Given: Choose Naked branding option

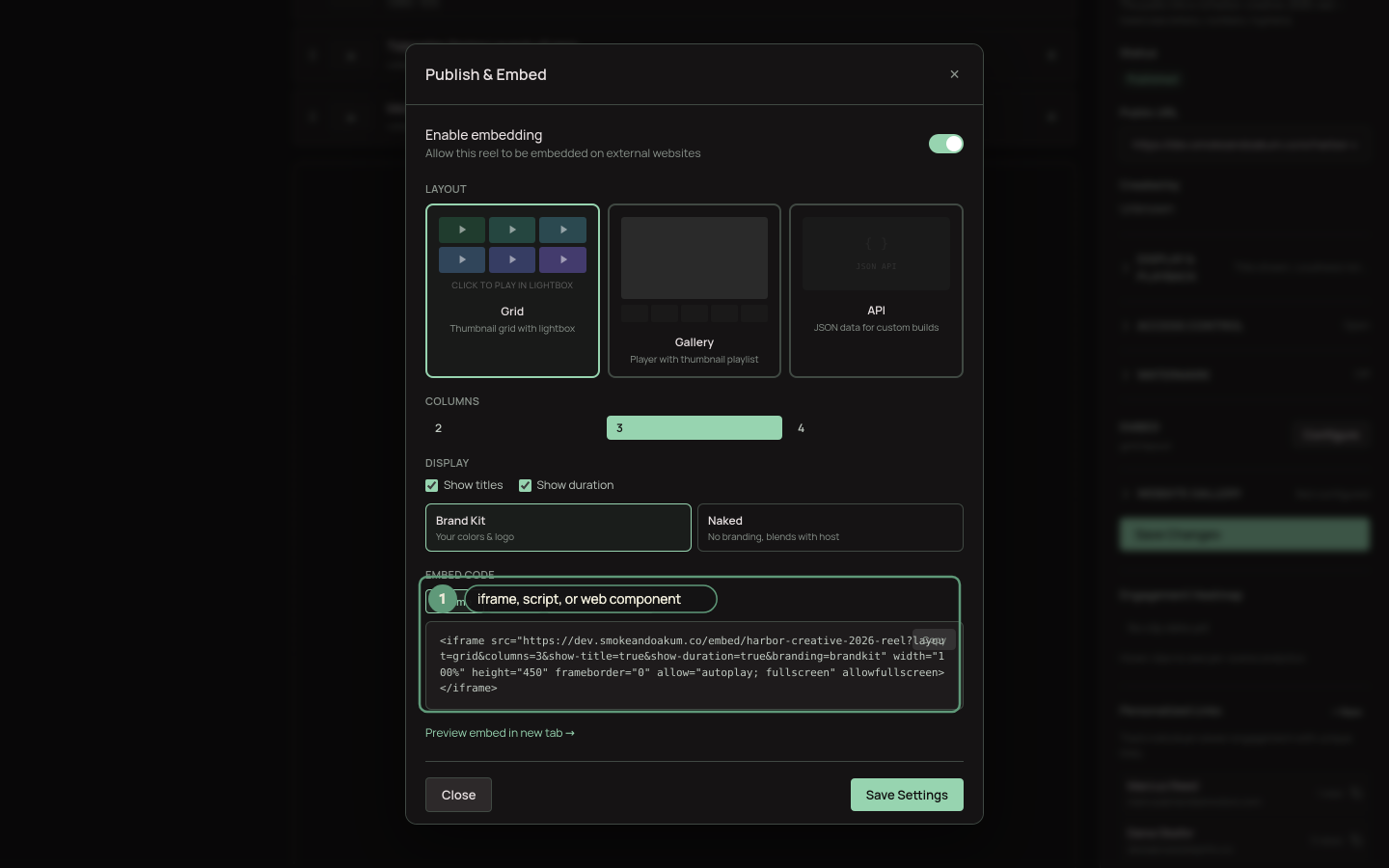Looking at the screenshot, I should [831, 528].
